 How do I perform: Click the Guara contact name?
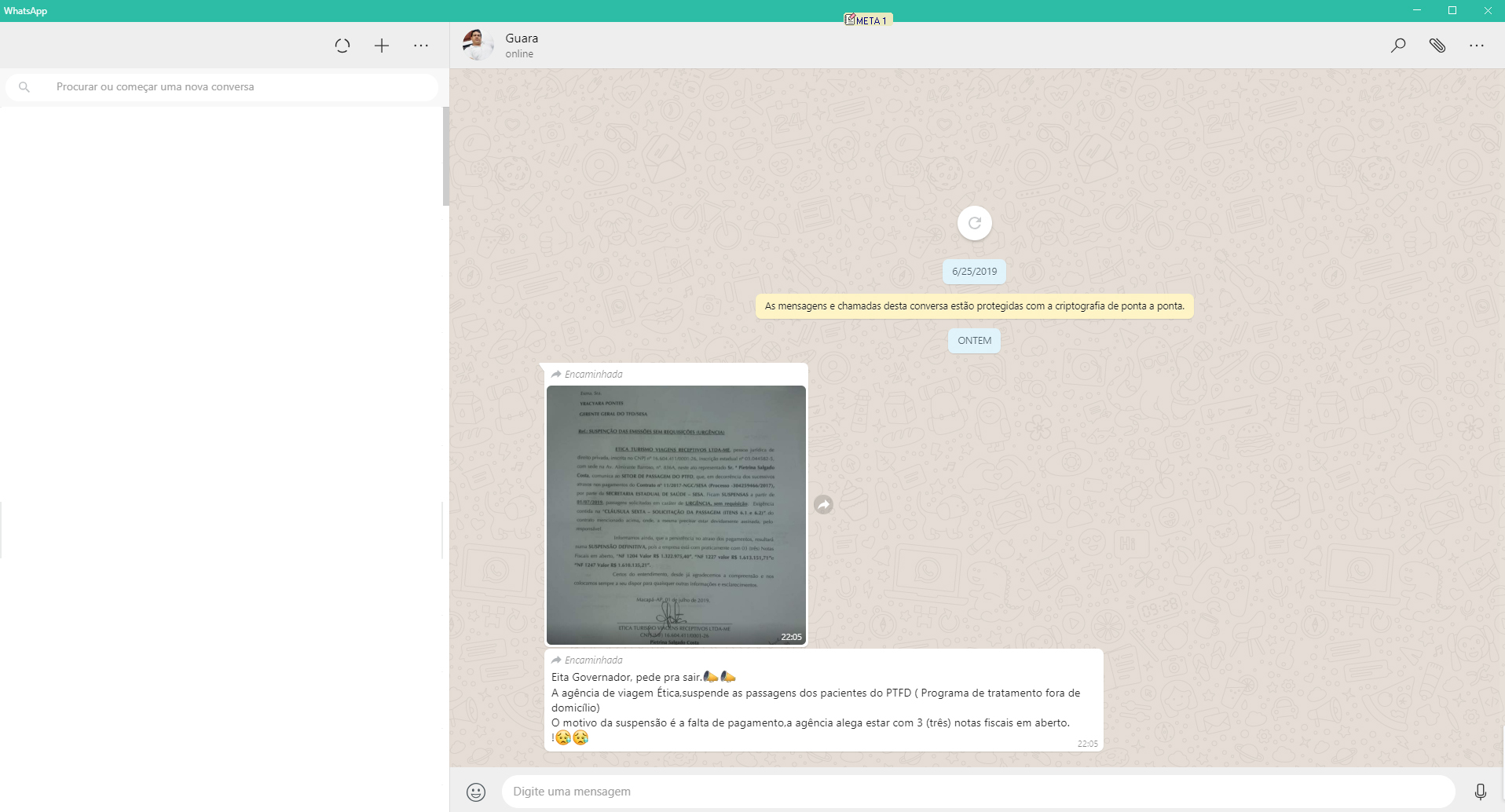click(522, 38)
